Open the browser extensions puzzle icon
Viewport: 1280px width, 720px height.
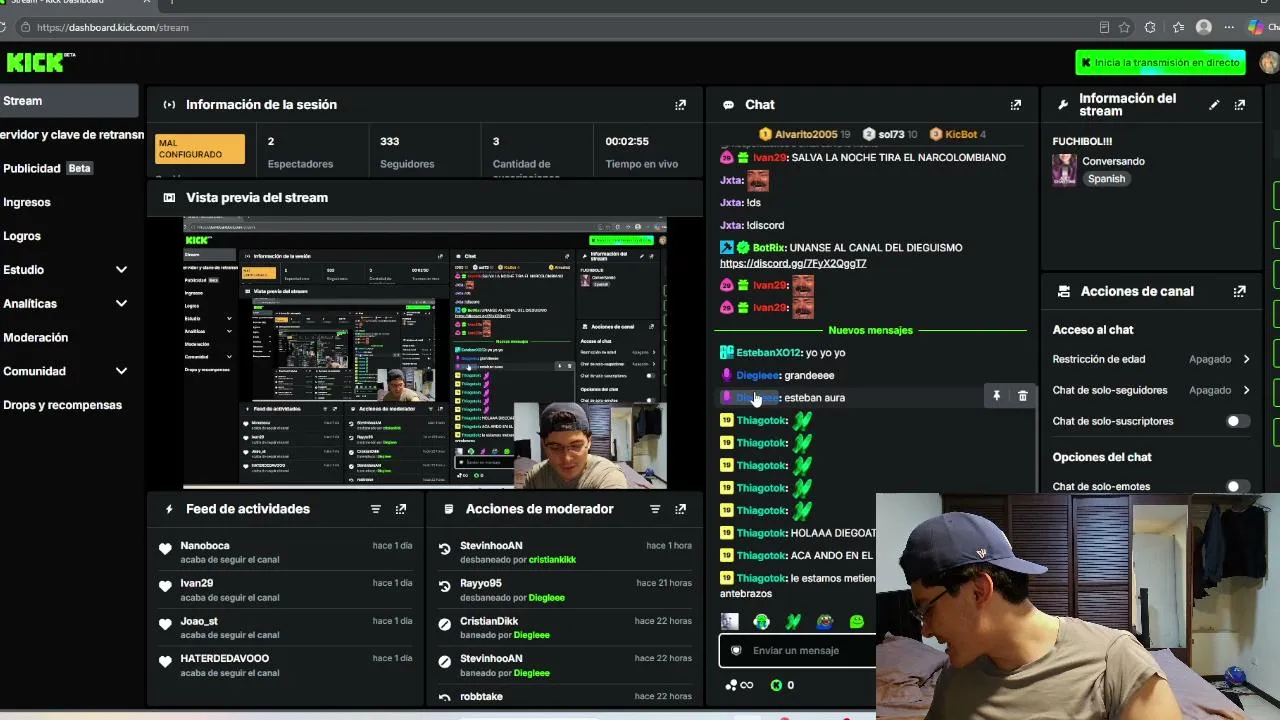[1150, 28]
